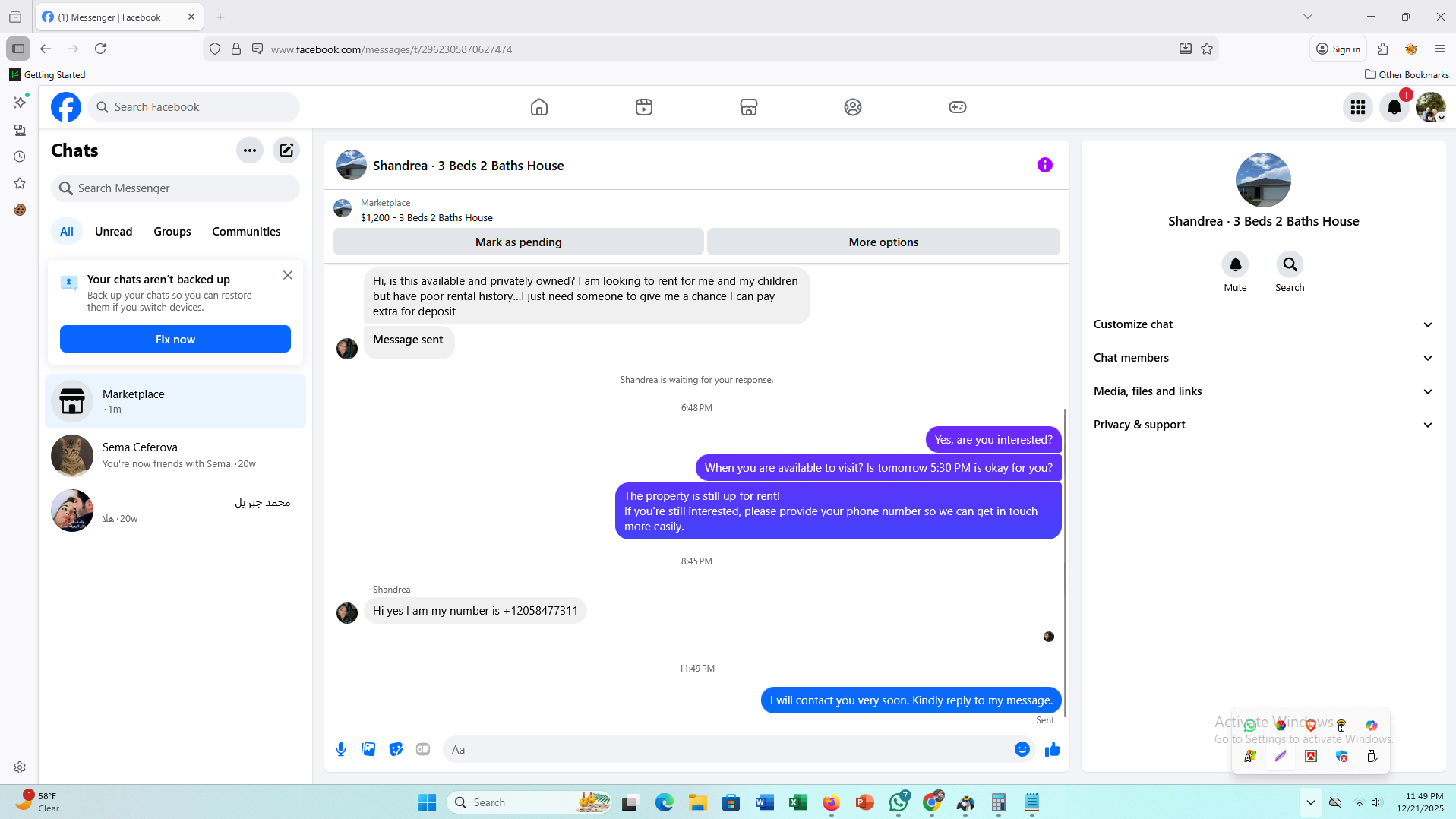List all browser tabs dropdown
Screen dimensions: 1456x819
1308,17
